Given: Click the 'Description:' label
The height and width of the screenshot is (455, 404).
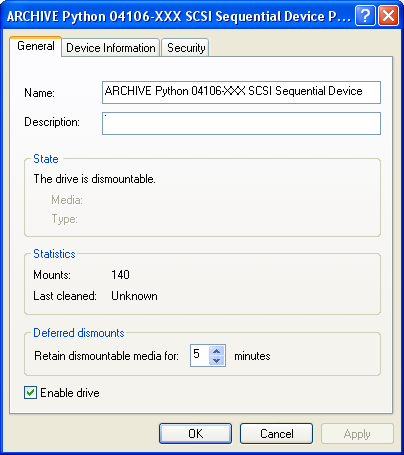Looking at the screenshot, I should click(x=52, y=122).
